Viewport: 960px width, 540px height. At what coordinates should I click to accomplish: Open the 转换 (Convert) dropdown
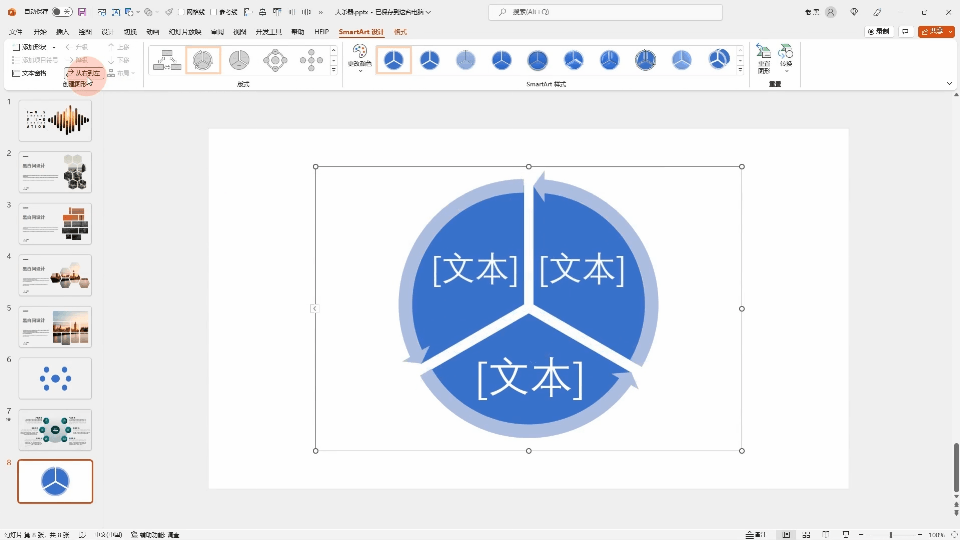click(x=786, y=58)
